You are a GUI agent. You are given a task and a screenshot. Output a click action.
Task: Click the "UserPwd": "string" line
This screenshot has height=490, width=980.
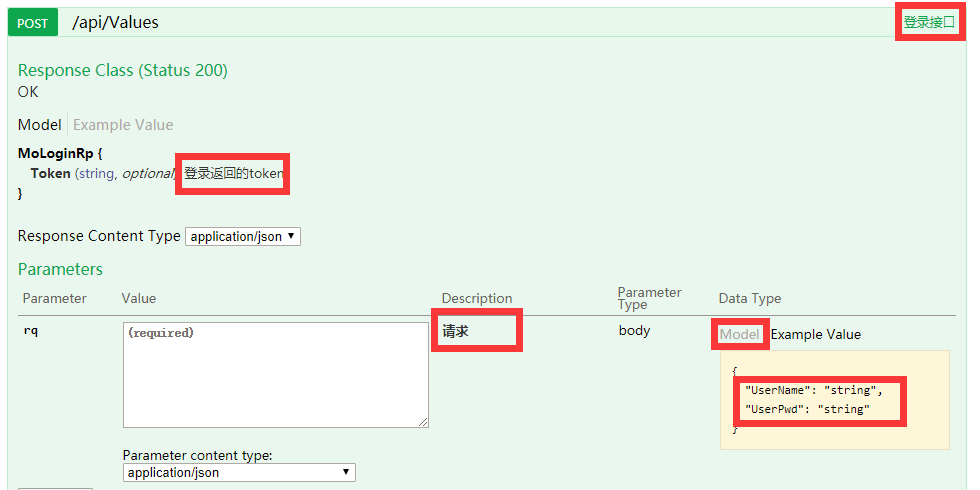click(x=808, y=410)
